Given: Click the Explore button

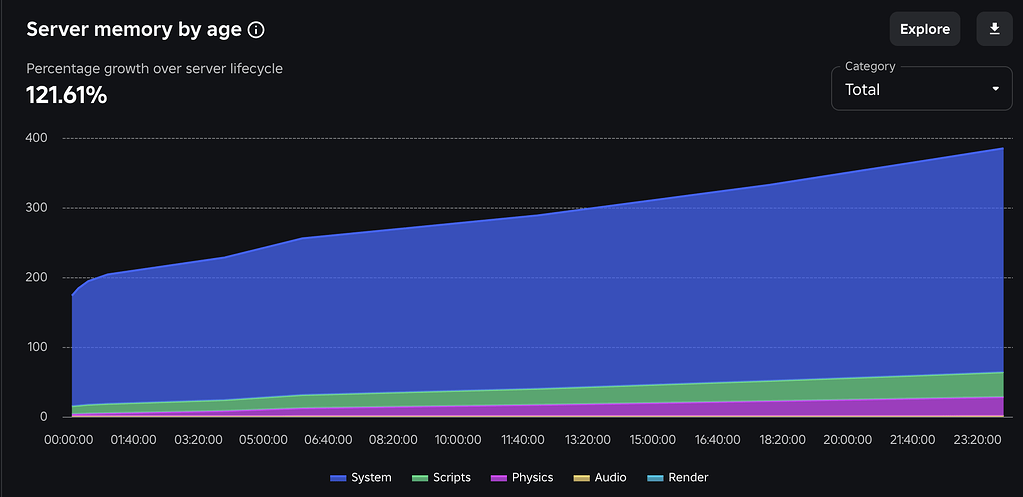Looking at the screenshot, I should pyautogui.click(x=924, y=29).
